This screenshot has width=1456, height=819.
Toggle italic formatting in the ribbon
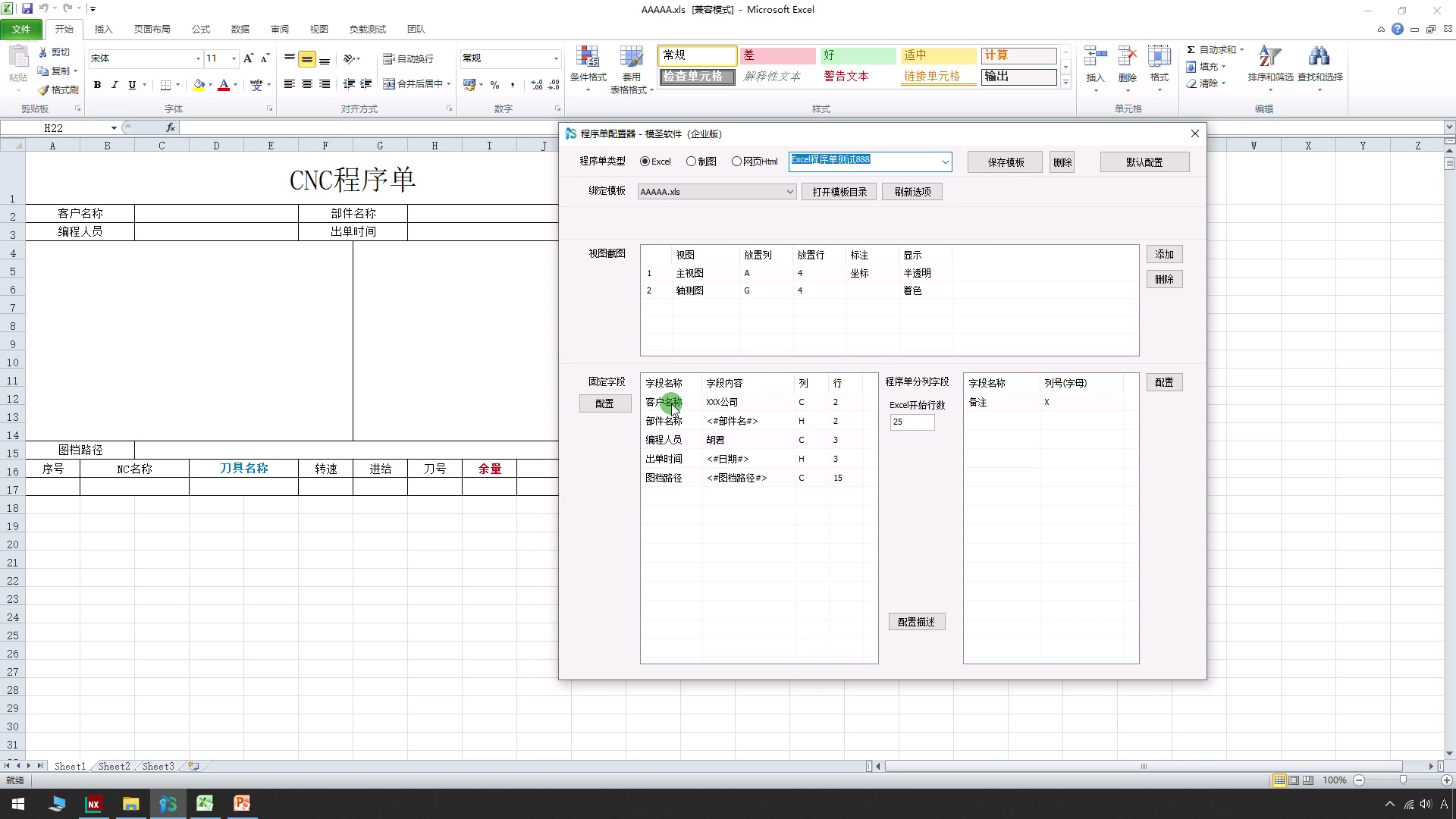pos(115,85)
